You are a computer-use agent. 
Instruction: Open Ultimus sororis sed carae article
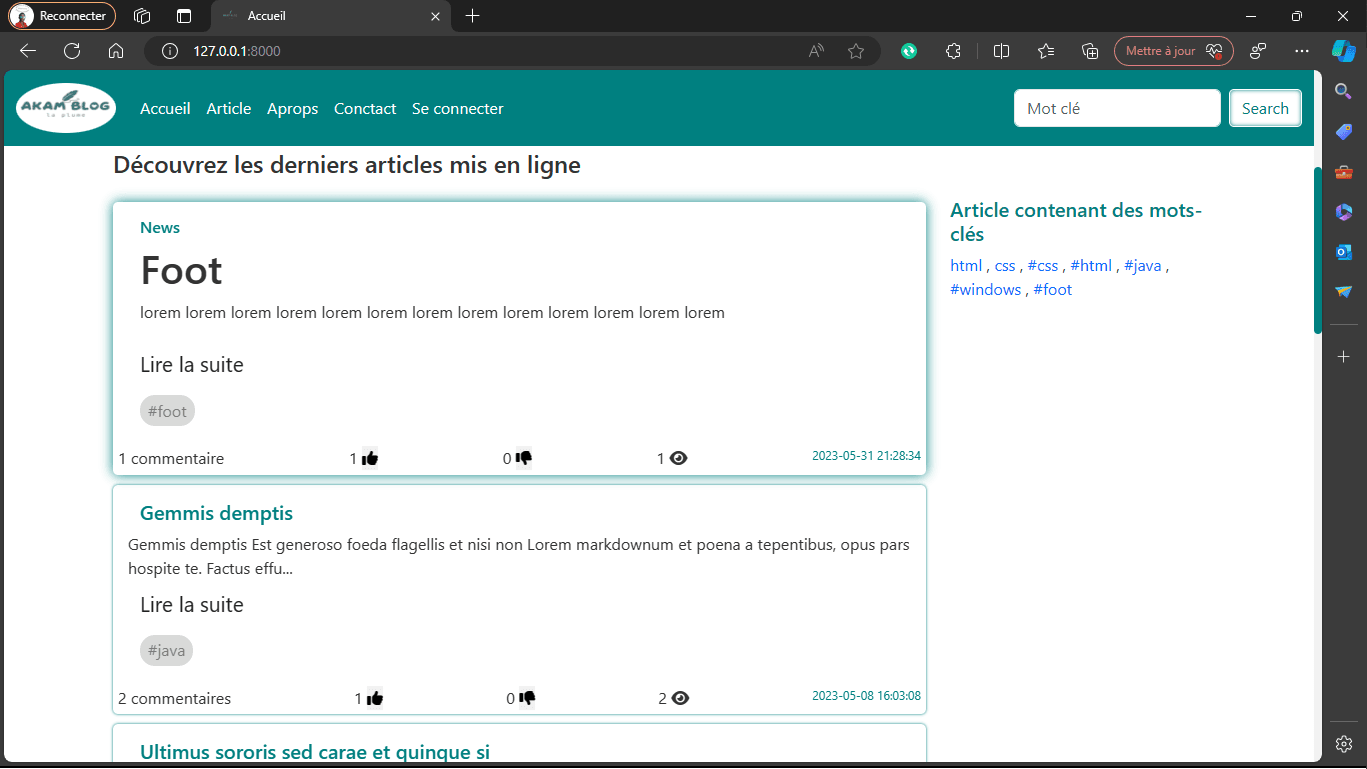pos(315,752)
